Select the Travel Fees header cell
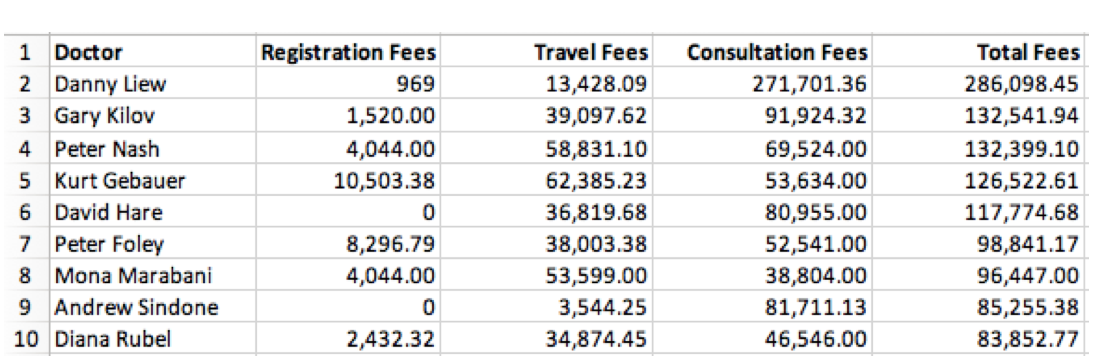 click(x=547, y=52)
